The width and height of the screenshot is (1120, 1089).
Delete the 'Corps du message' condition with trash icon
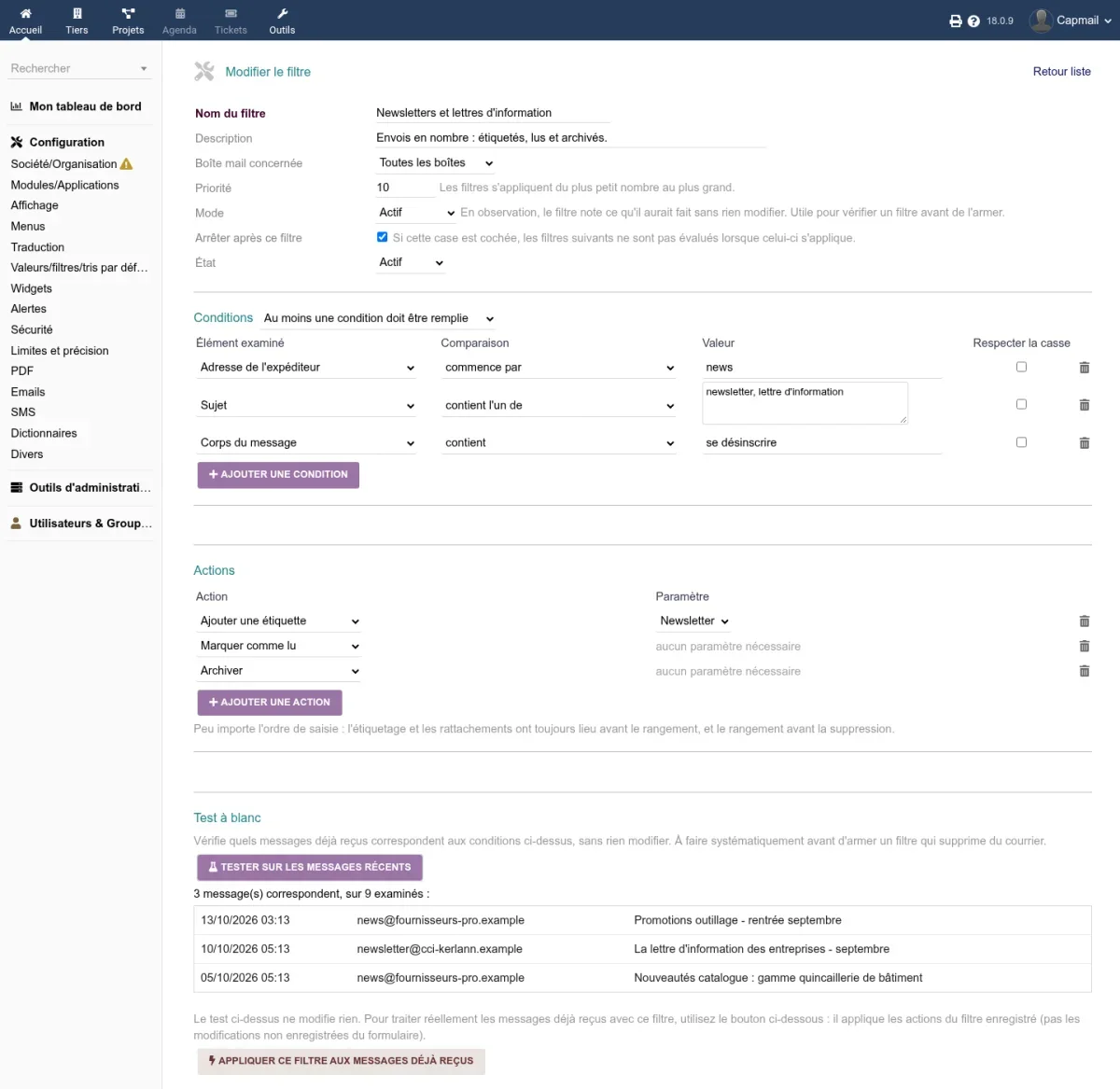[1084, 443]
